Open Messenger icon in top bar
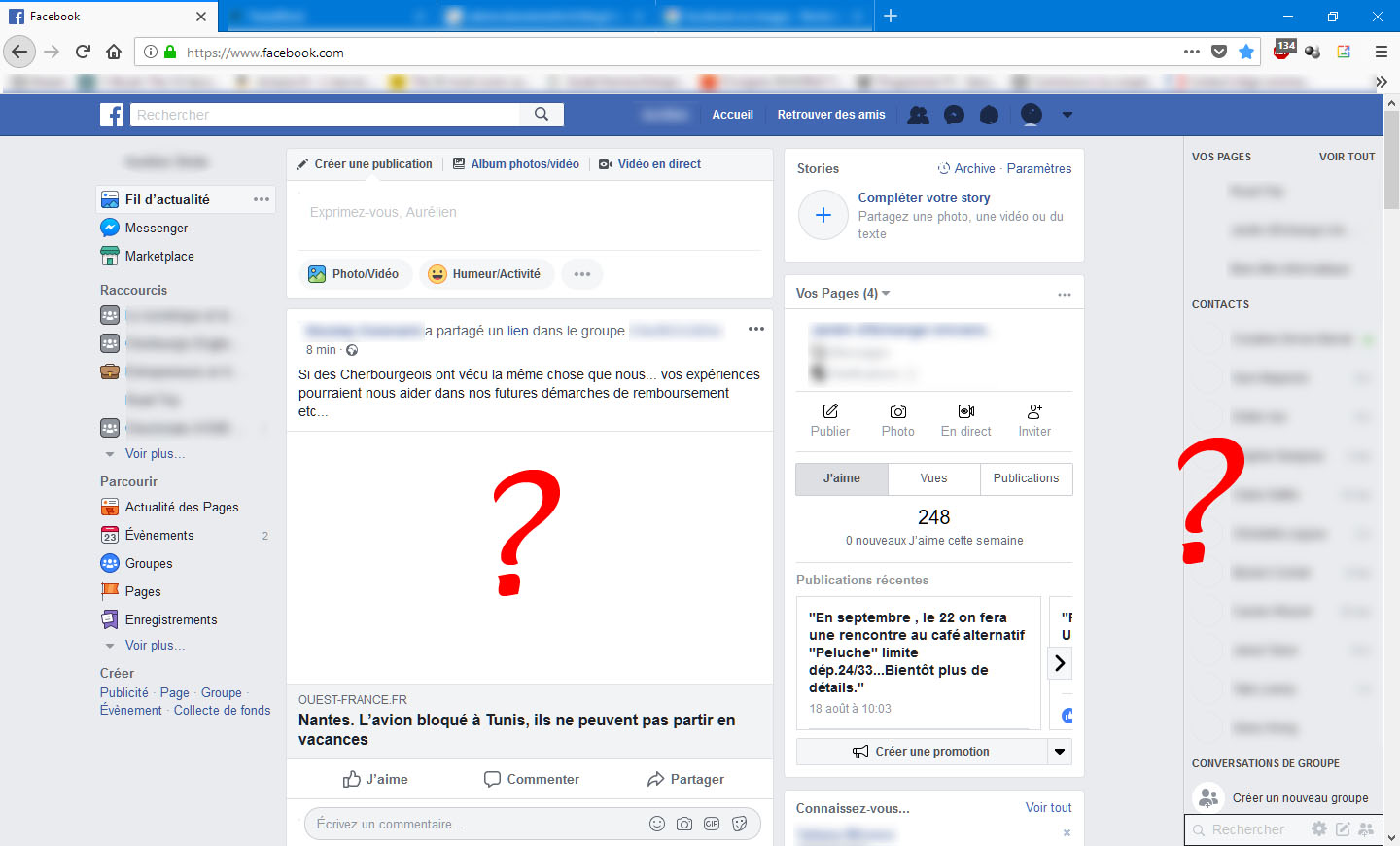 coord(955,115)
